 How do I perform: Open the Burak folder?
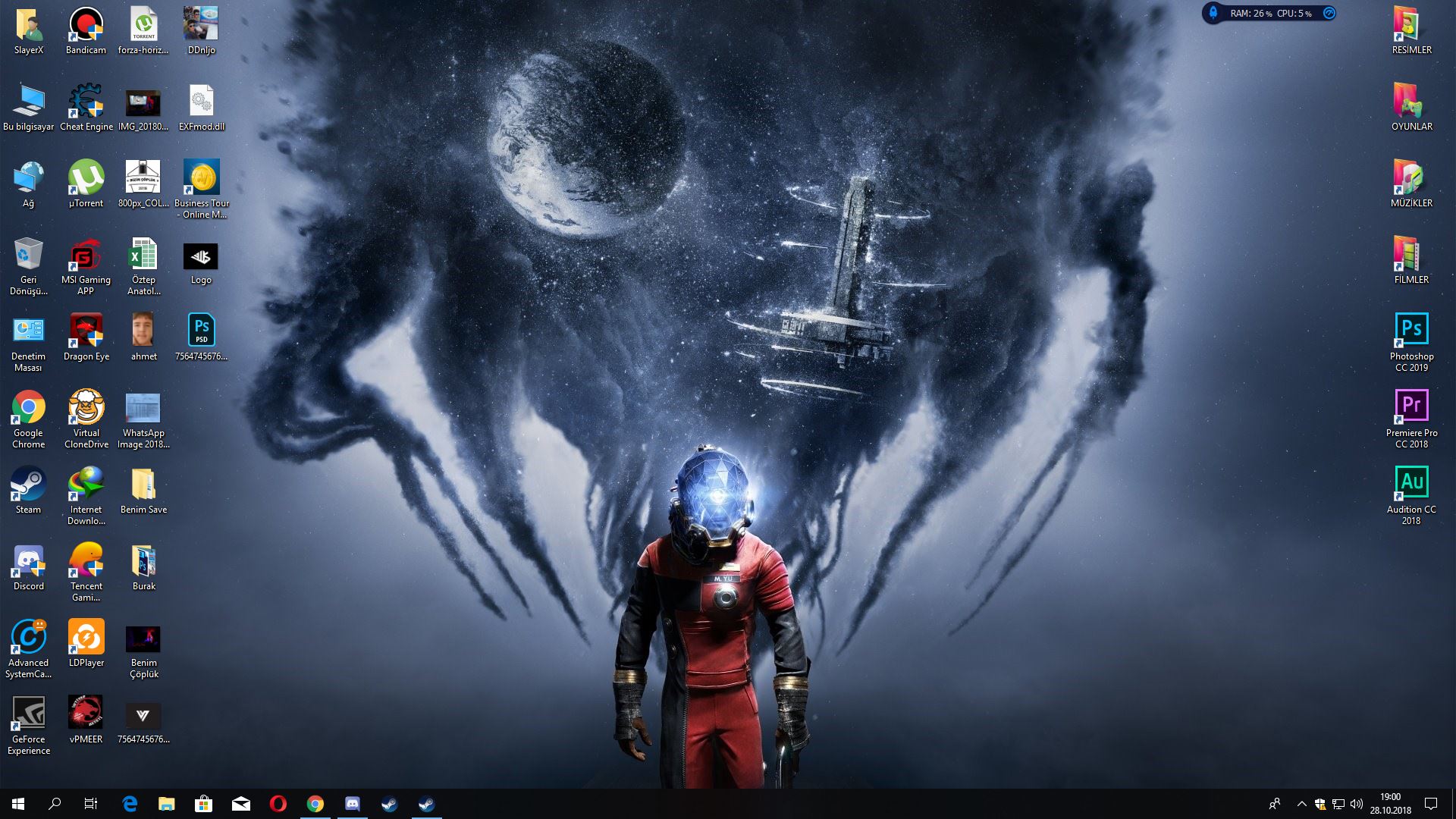point(143,566)
